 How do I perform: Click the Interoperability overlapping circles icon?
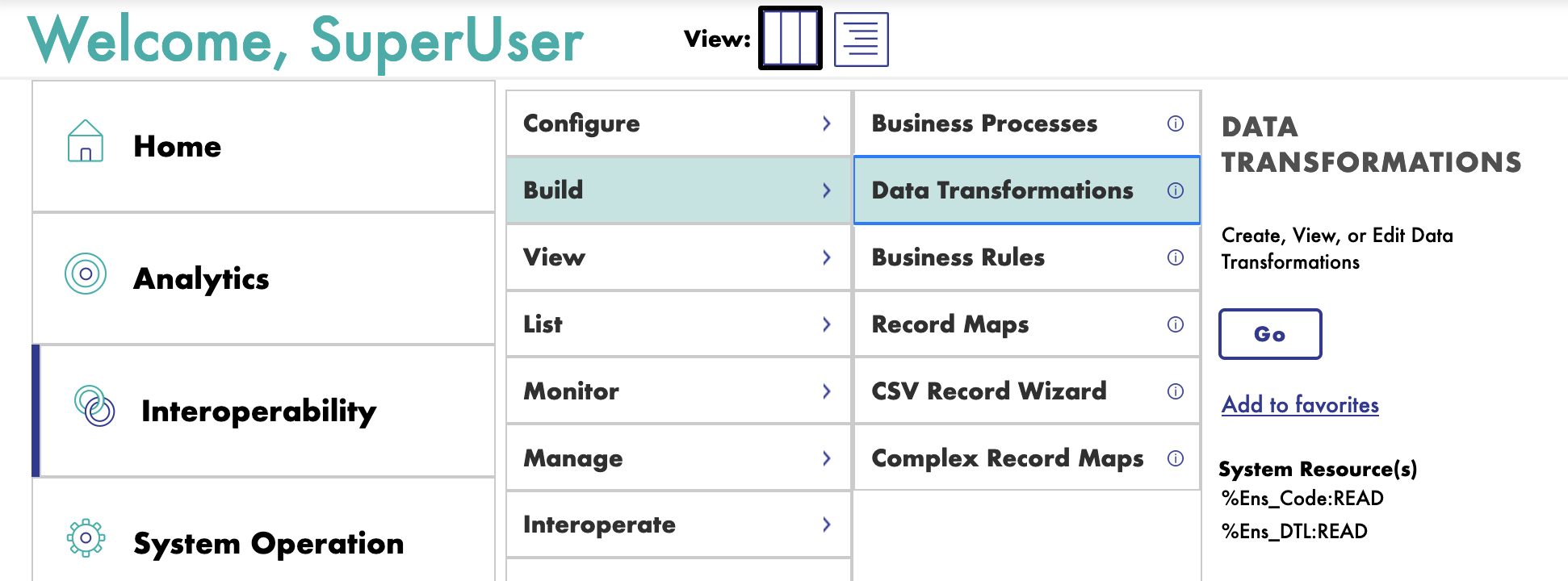coord(94,406)
